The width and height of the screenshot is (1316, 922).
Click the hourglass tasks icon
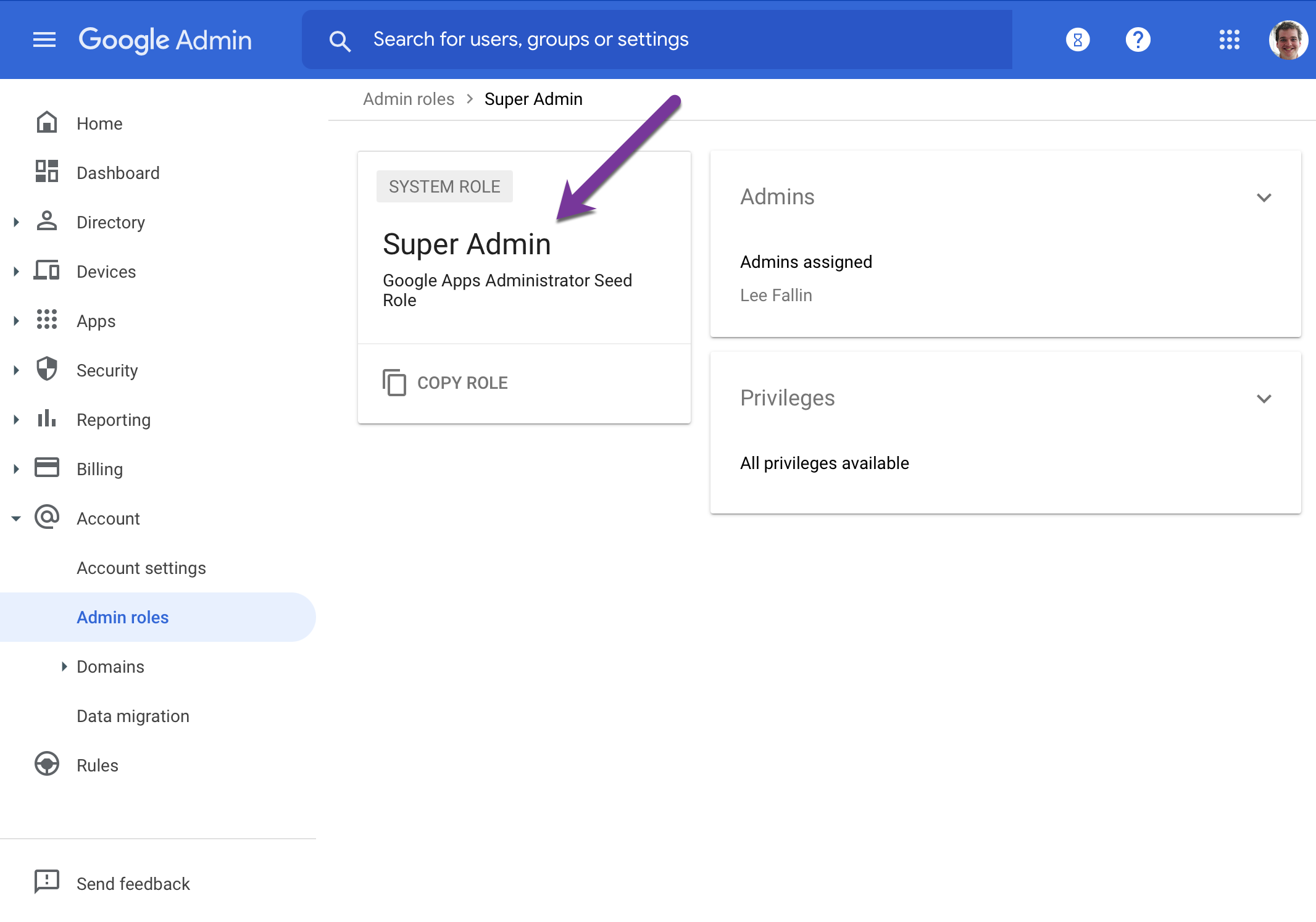pos(1078,40)
